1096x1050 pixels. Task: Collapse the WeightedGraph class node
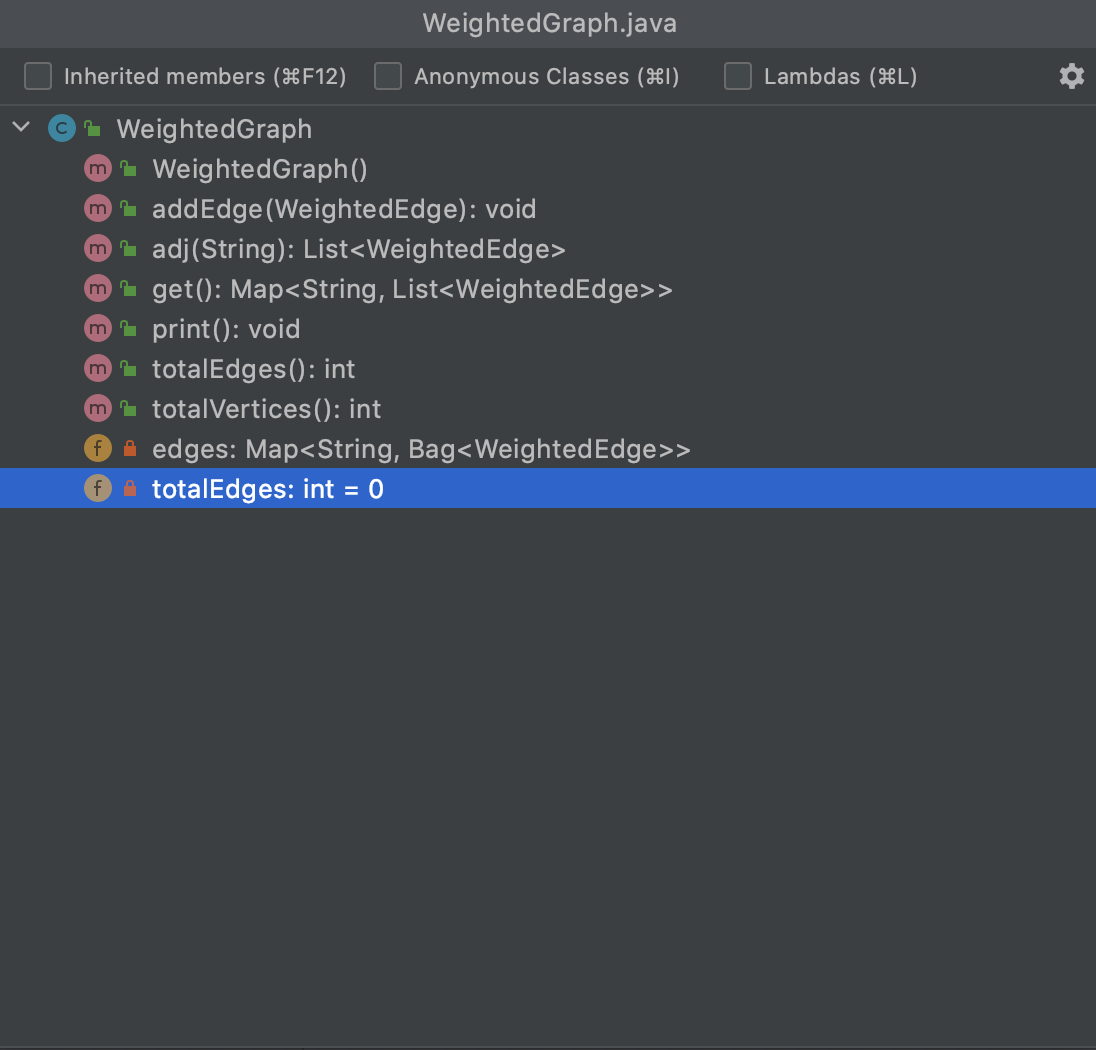point(22,127)
